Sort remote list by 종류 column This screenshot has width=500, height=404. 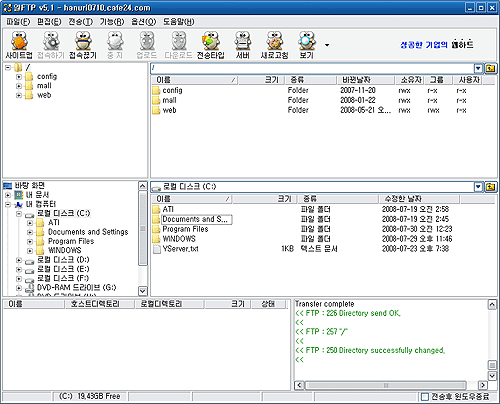311,80
